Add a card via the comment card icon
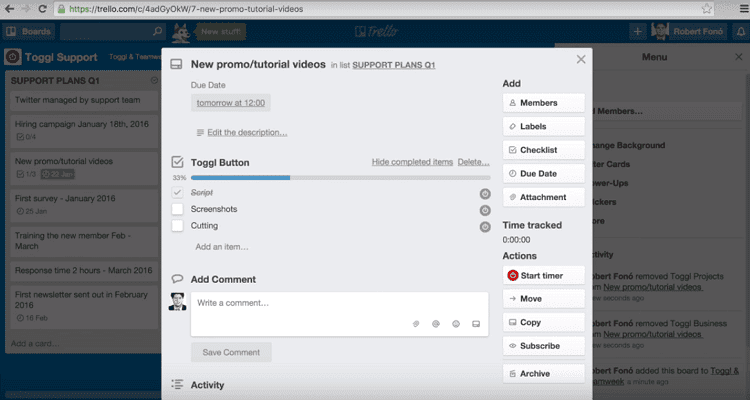This screenshot has height=400, width=750. pyautogui.click(x=476, y=324)
